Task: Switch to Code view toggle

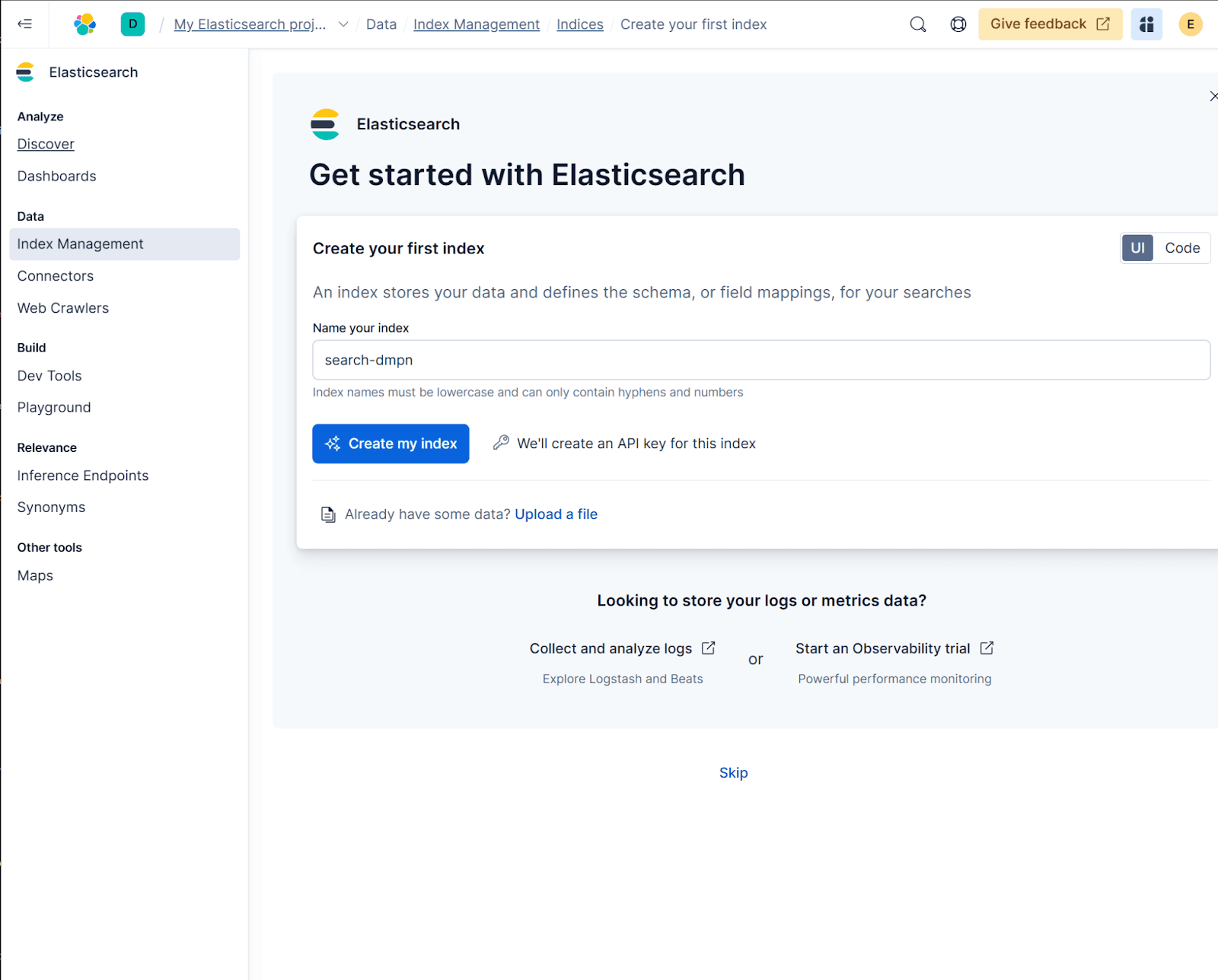Action: pyautogui.click(x=1181, y=248)
